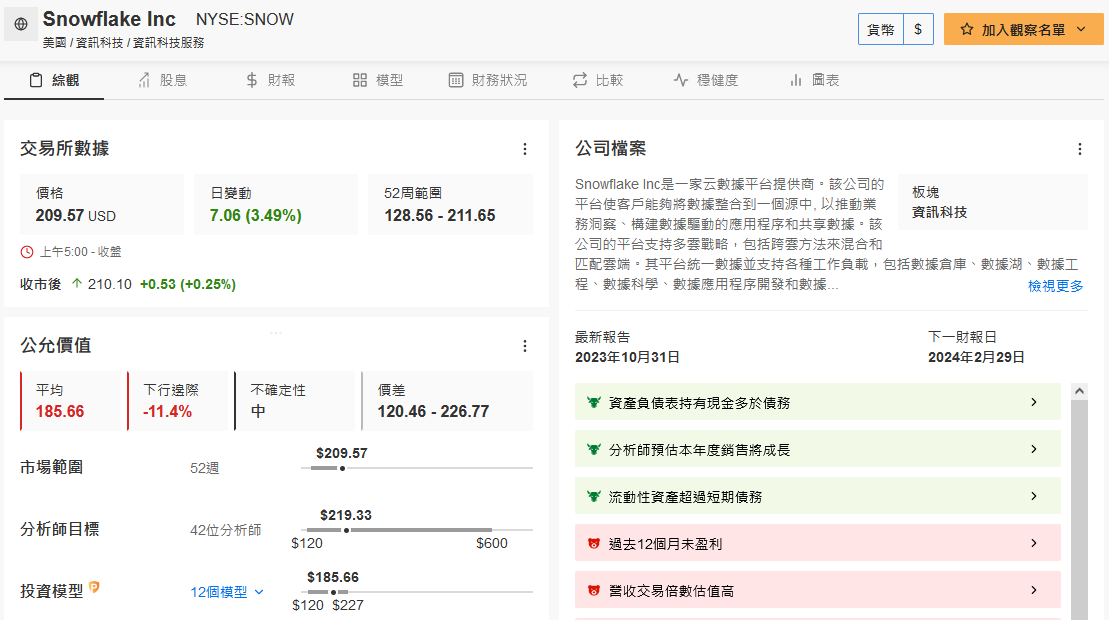Click the clock icon beside 上午5:00 - 收盤
This screenshot has width=1109, height=620.
tap(27, 252)
